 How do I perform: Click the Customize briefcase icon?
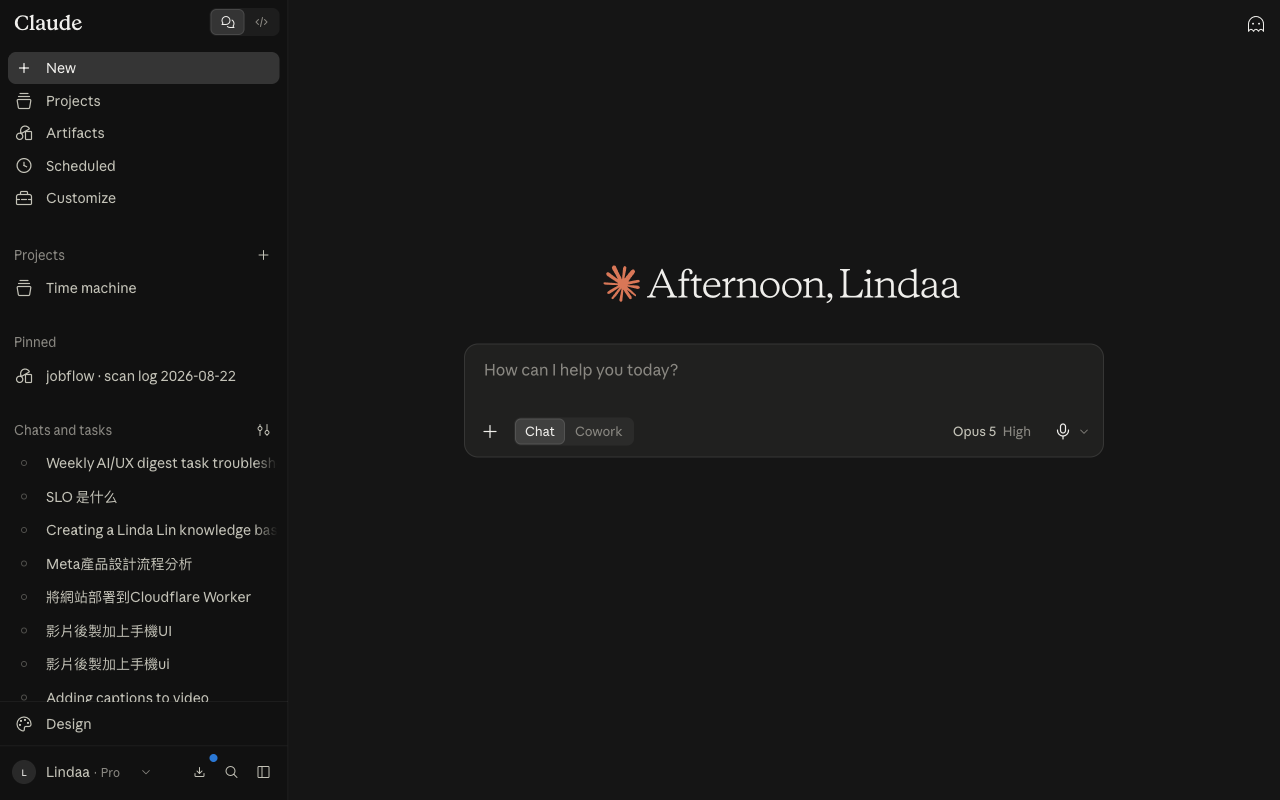[24, 198]
